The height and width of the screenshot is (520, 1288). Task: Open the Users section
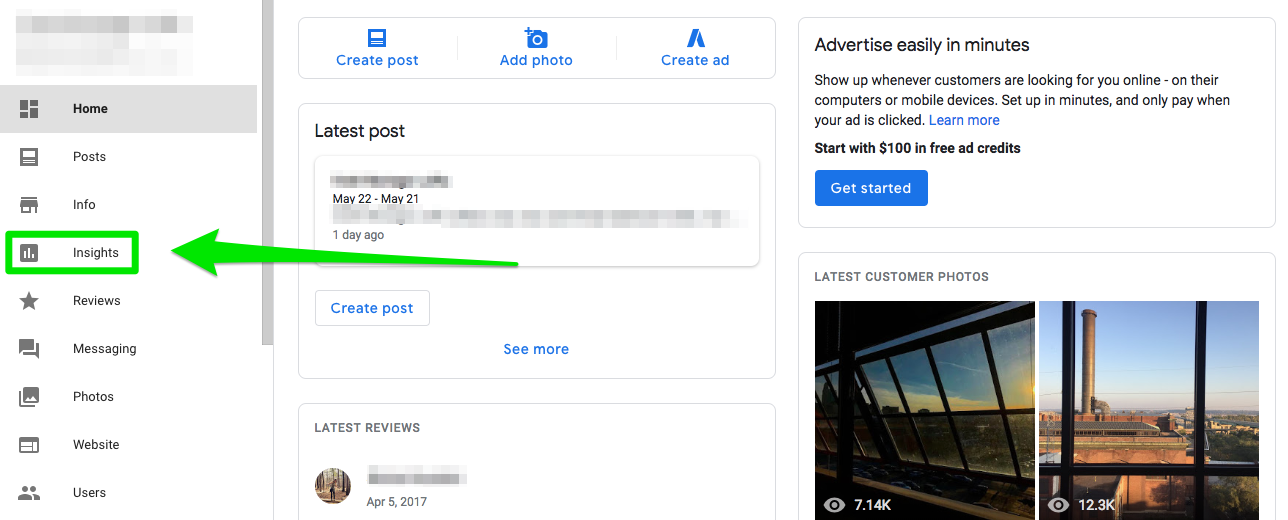(x=128, y=493)
